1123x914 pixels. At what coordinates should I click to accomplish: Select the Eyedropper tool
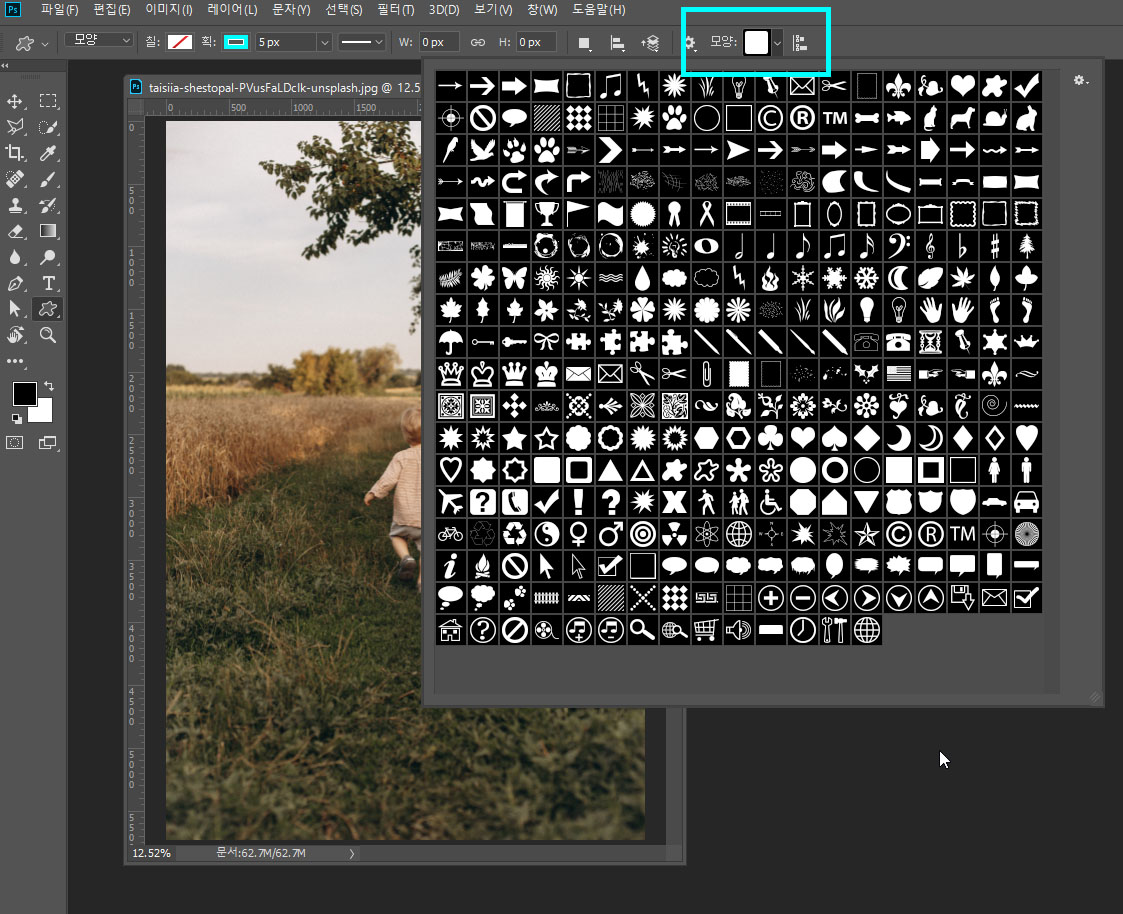tap(48, 153)
